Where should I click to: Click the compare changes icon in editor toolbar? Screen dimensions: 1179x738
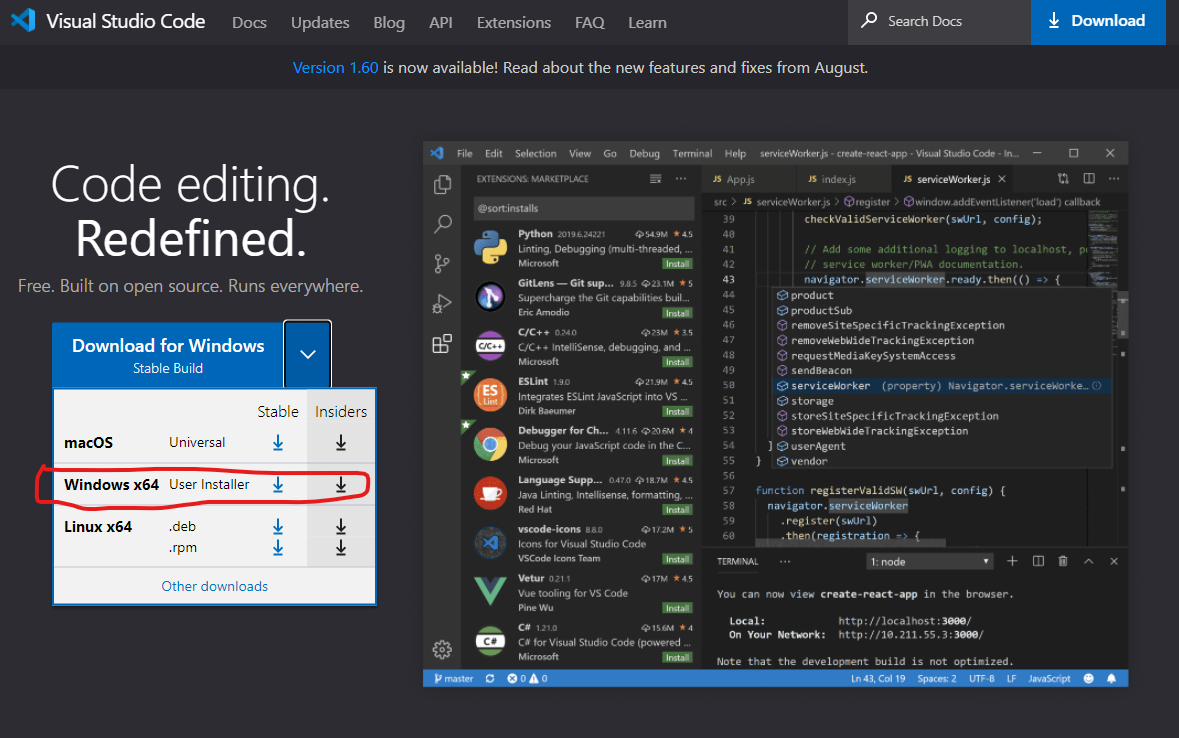(1063, 178)
